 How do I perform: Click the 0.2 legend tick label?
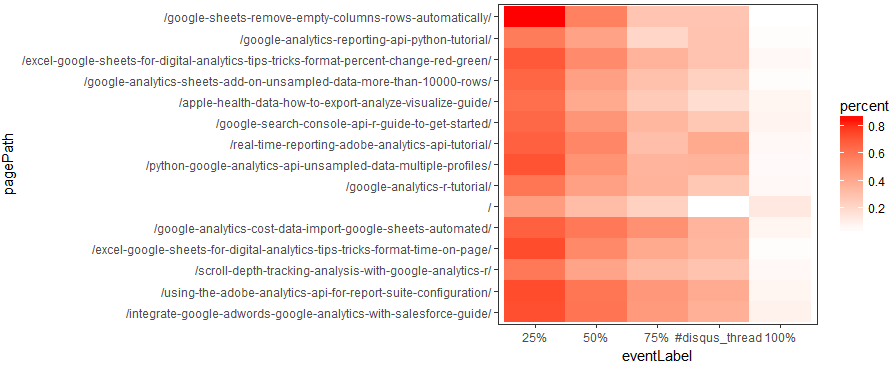[877, 209]
